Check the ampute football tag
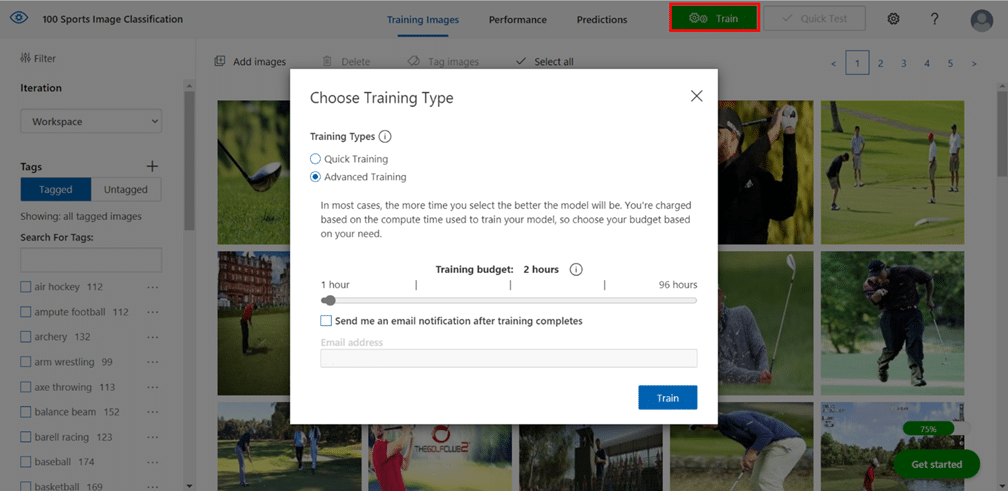 (26, 312)
